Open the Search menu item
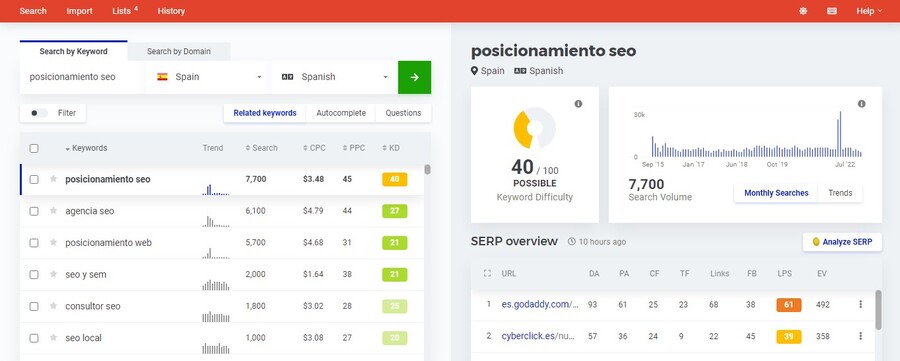This screenshot has width=900, height=361. click(33, 11)
